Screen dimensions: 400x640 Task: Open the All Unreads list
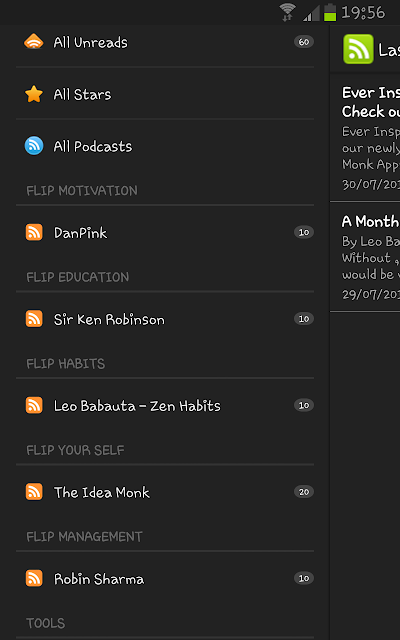[165, 42]
